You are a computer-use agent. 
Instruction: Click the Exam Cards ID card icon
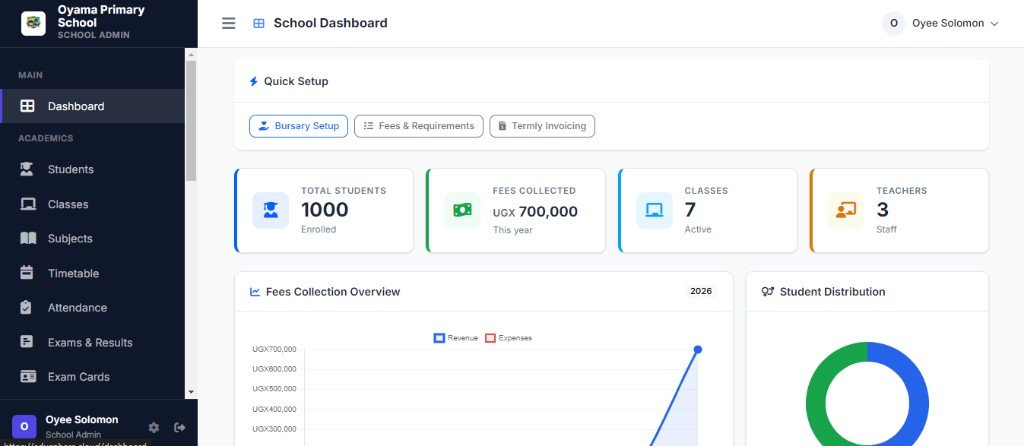(x=28, y=377)
